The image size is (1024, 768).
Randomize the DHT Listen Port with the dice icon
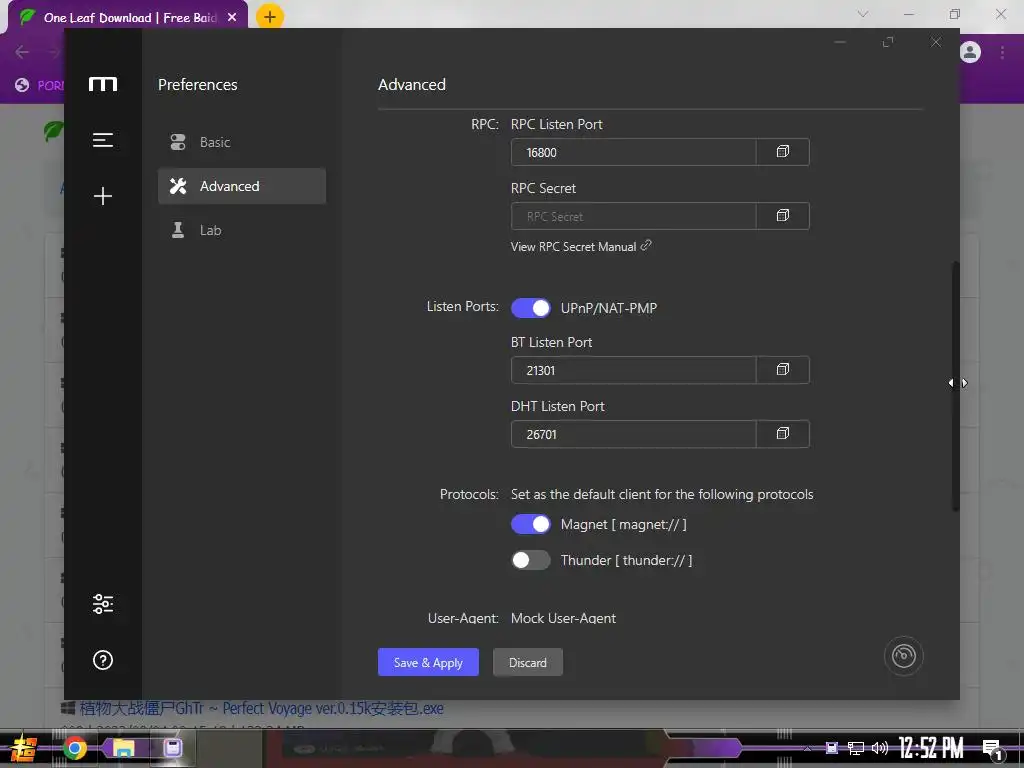pyautogui.click(x=782, y=434)
